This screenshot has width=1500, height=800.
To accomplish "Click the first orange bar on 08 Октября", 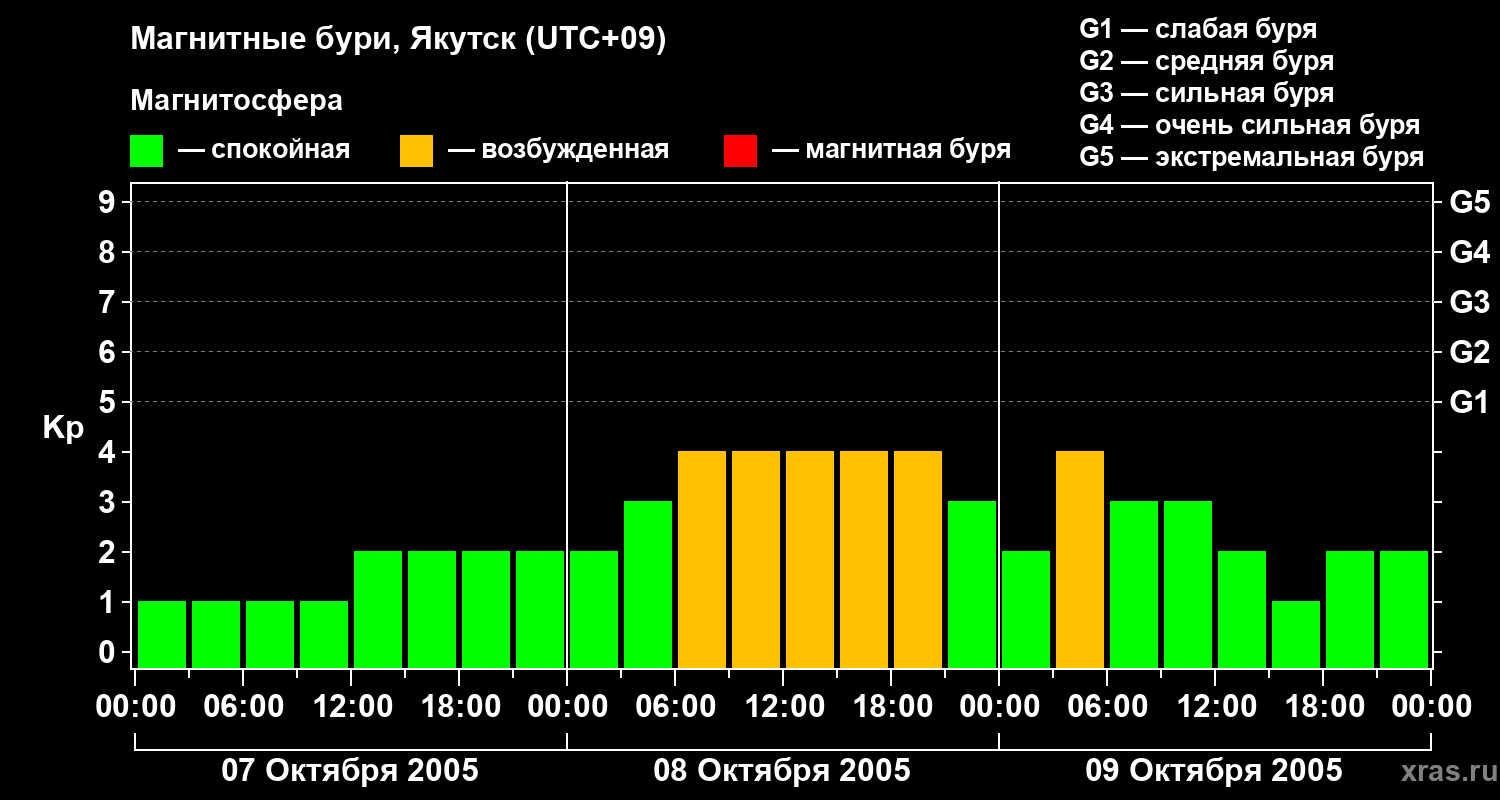I will 702,559.
